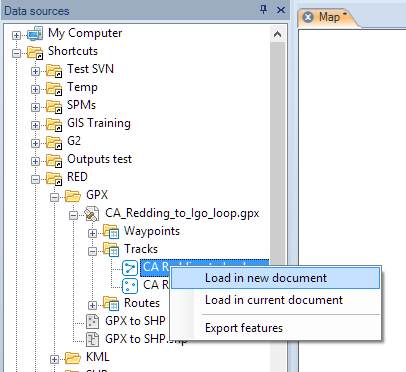Screen dimensions: 406x372
Task: Select the SPMs label
Action: 81,105
